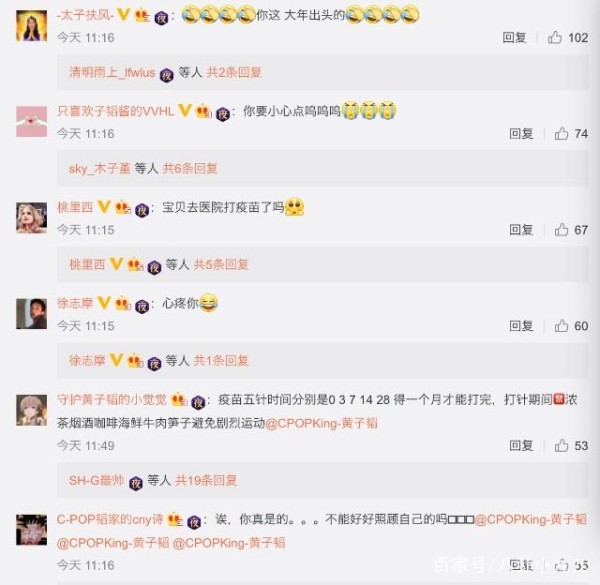This screenshot has width=600, height=585.
Task: Like the comment with 74 likes
Action: click(x=561, y=134)
